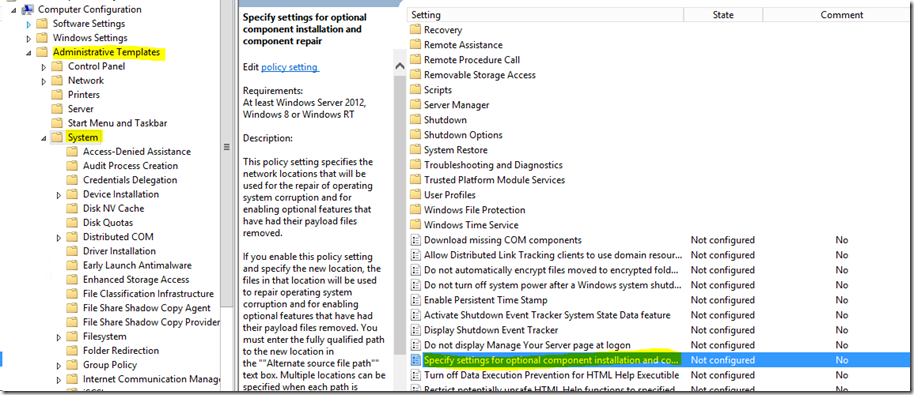Click the System Restore folder icon
914x395 pixels.
[415, 150]
